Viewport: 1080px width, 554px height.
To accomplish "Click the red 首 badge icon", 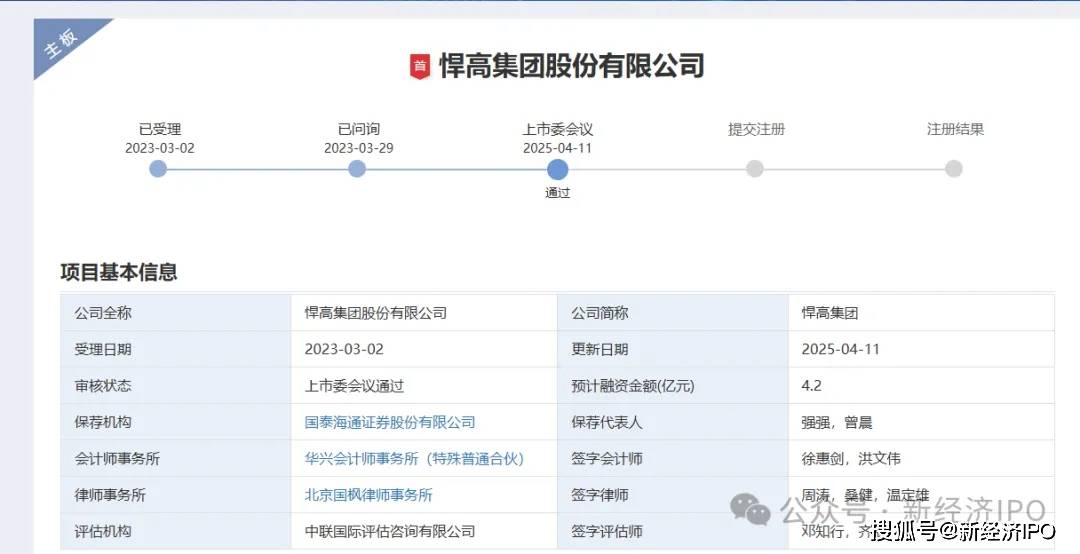I will click(x=420, y=67).
